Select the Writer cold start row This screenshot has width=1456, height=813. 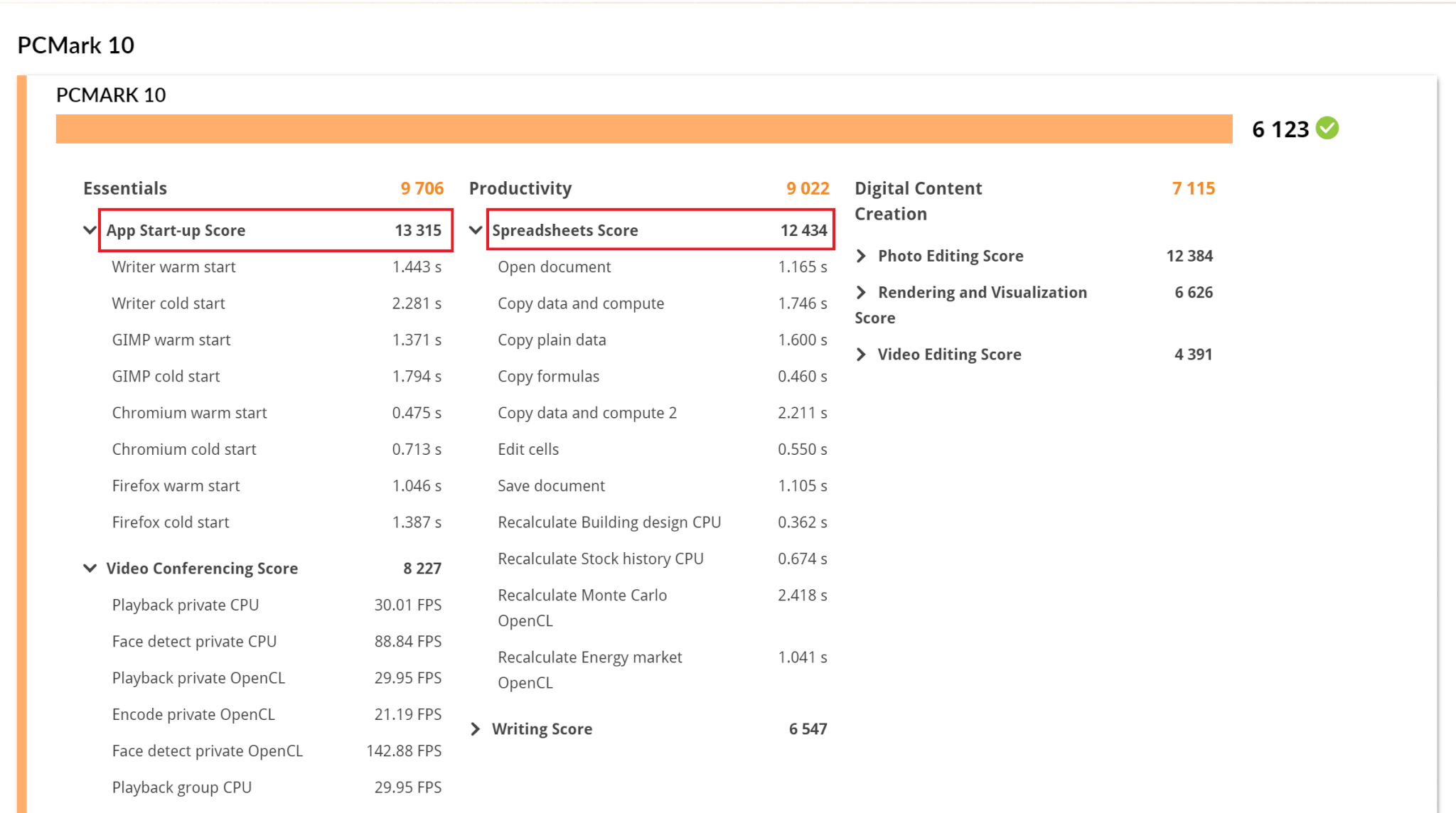point(277,303)
